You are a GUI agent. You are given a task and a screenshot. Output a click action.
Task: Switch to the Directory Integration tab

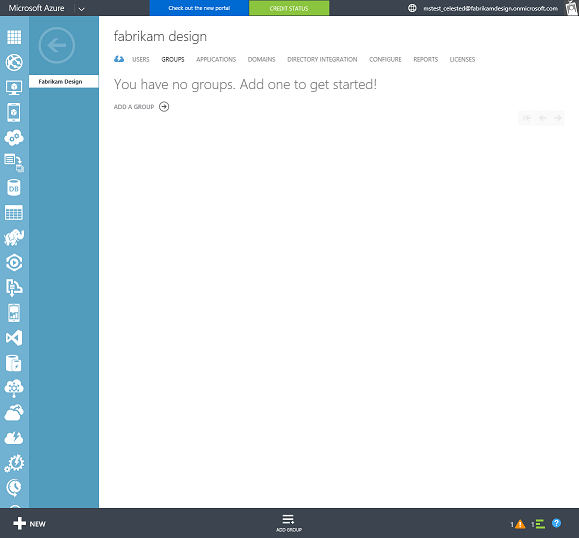322,59
